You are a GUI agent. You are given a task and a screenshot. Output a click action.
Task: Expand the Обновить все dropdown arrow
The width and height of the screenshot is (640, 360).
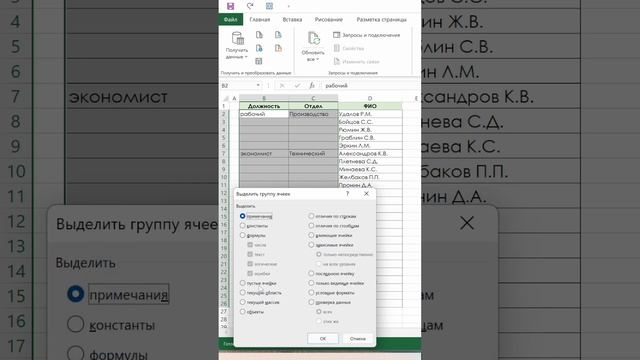click(318, 59)
